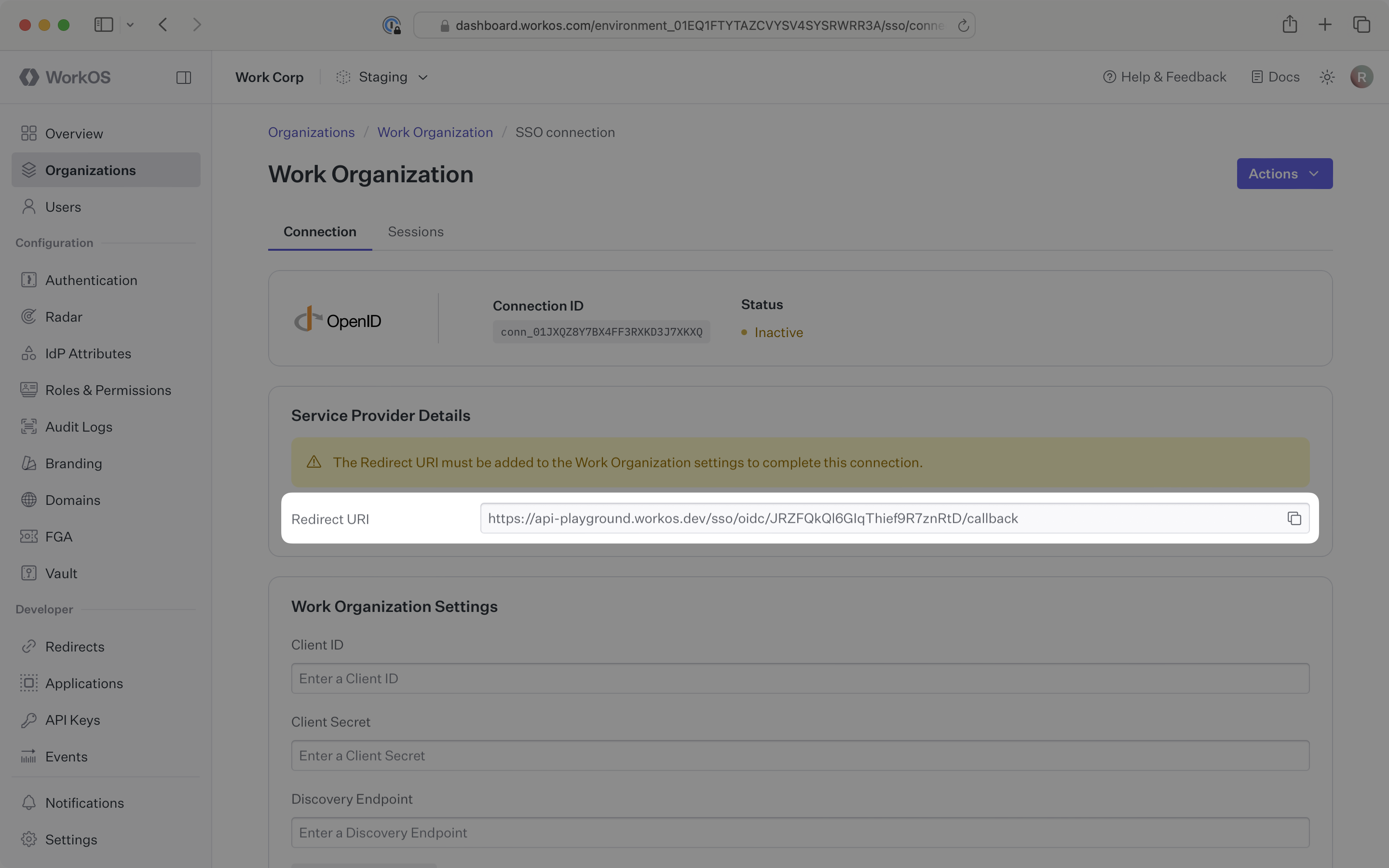The image size is (1389, 868).
Task: Copy the Redirect URI using the copy icon
Action: point(1294,518)
